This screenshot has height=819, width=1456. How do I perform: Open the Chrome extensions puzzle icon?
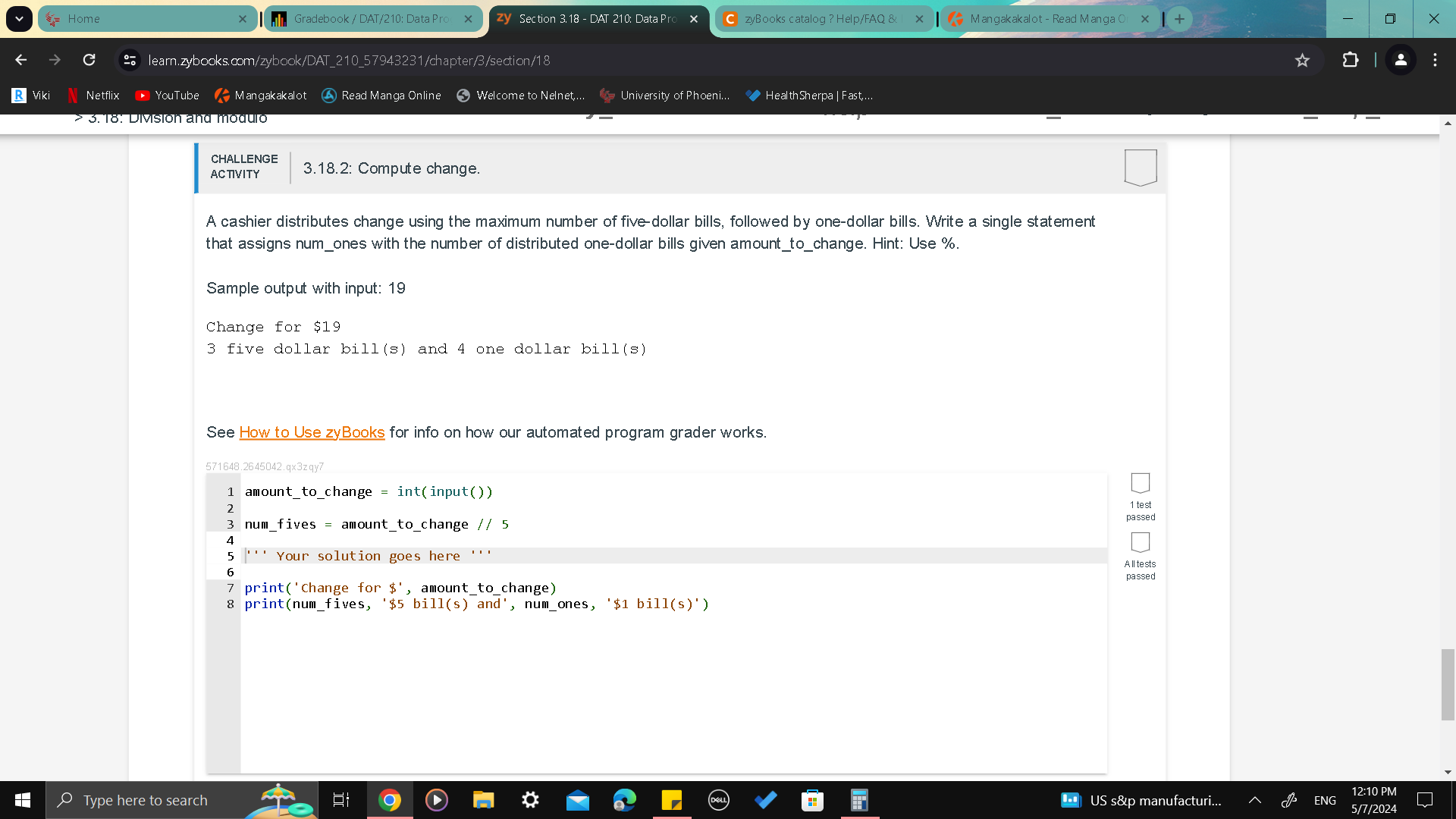[x=1351, y=60]
